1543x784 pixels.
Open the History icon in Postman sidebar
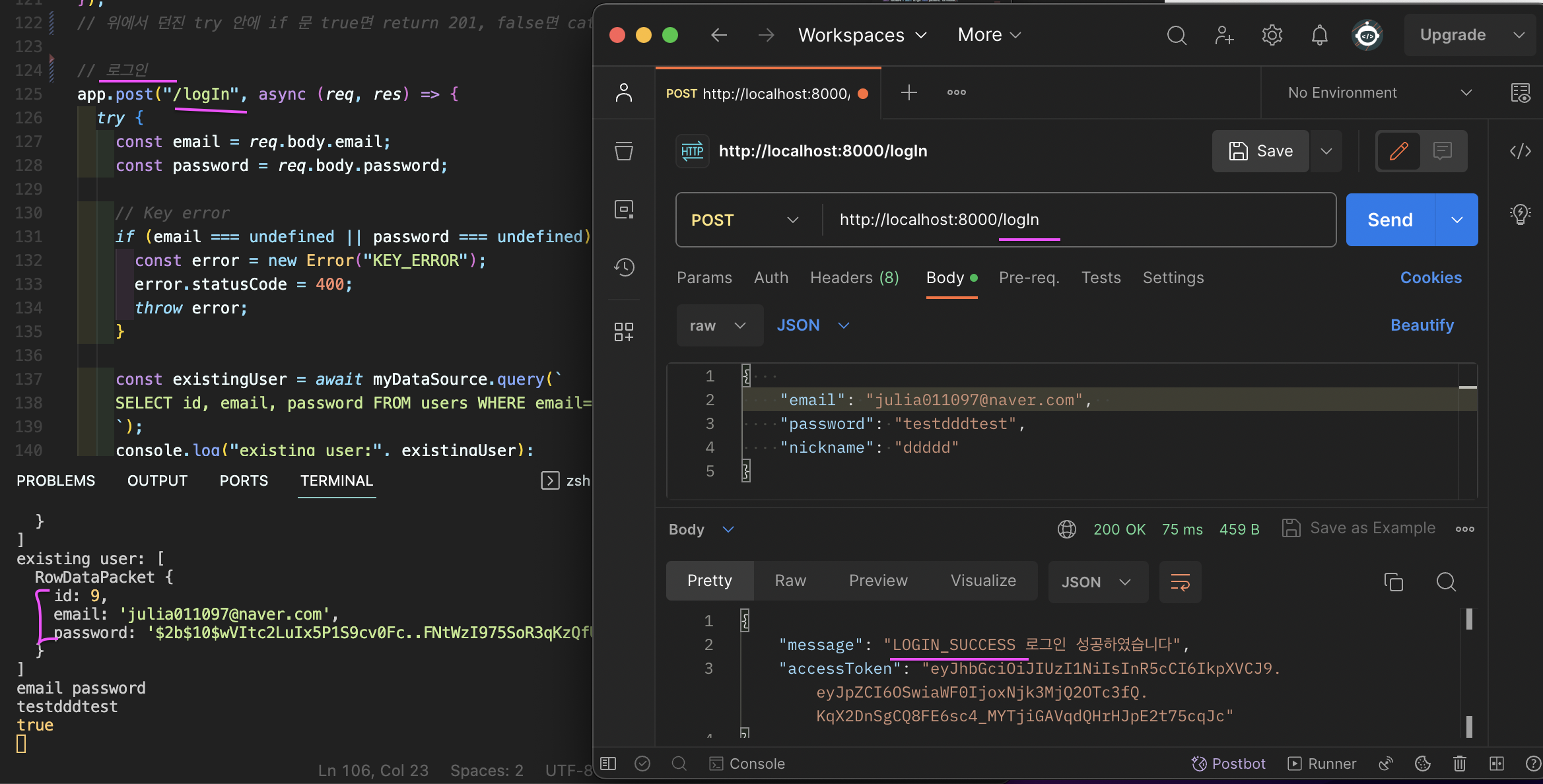[x=624, y=267]
